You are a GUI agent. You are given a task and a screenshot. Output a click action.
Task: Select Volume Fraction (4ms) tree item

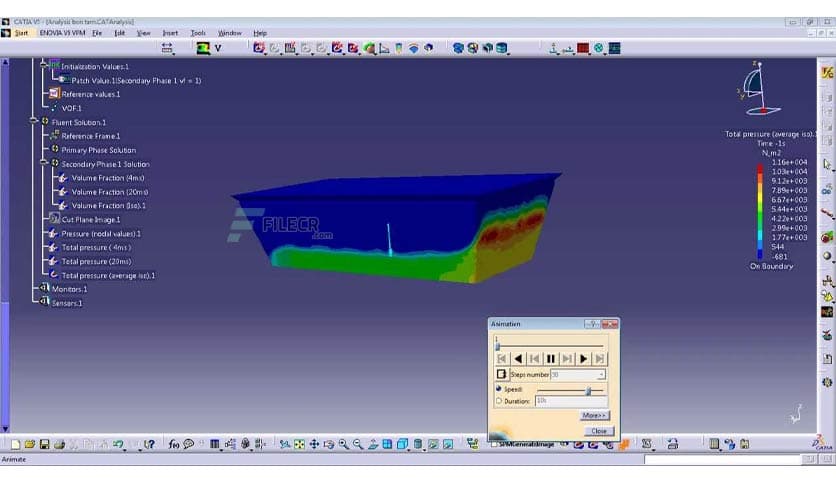[108, 178]
